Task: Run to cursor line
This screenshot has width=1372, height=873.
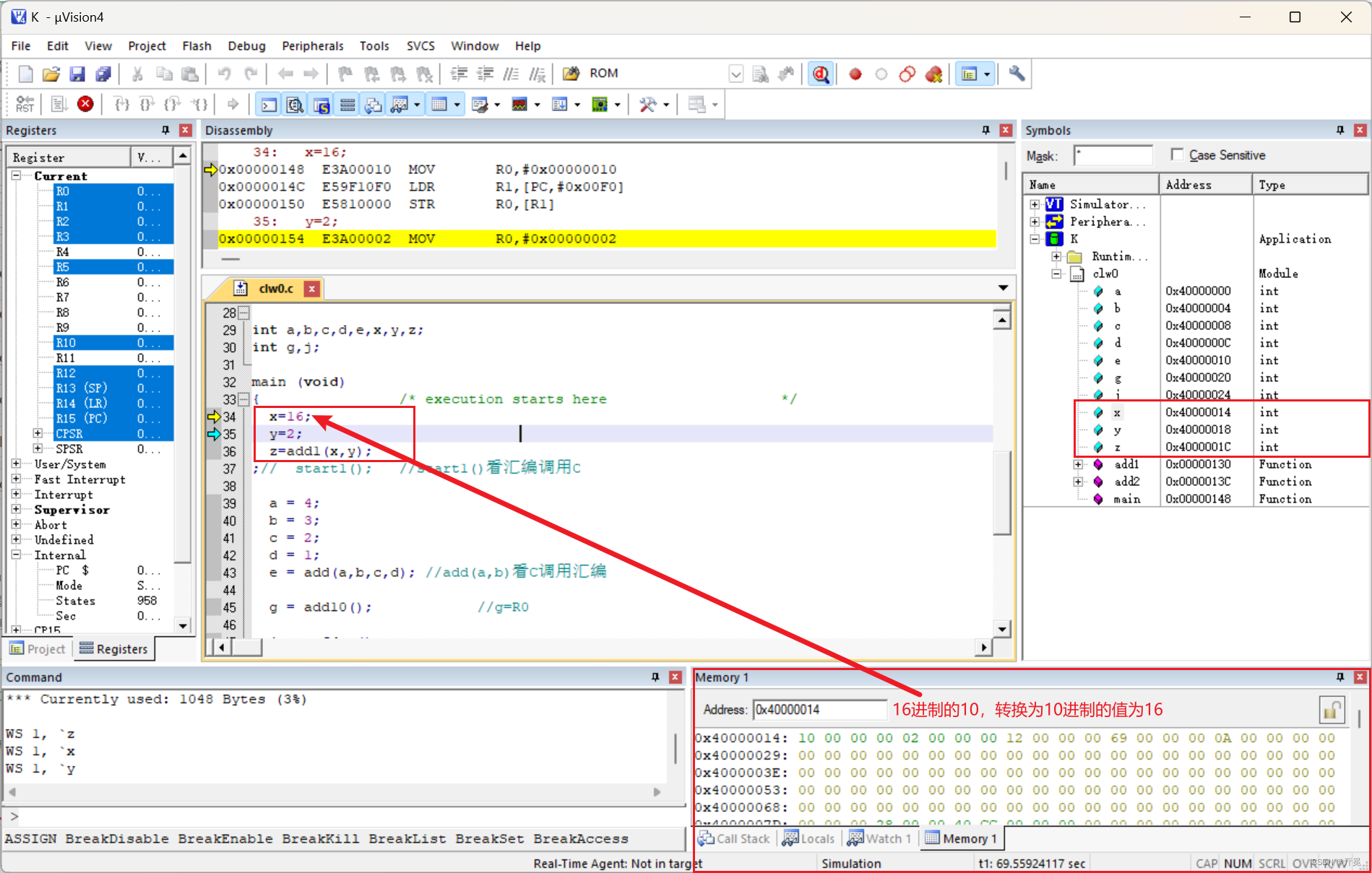Action: (x=200, y=105)
